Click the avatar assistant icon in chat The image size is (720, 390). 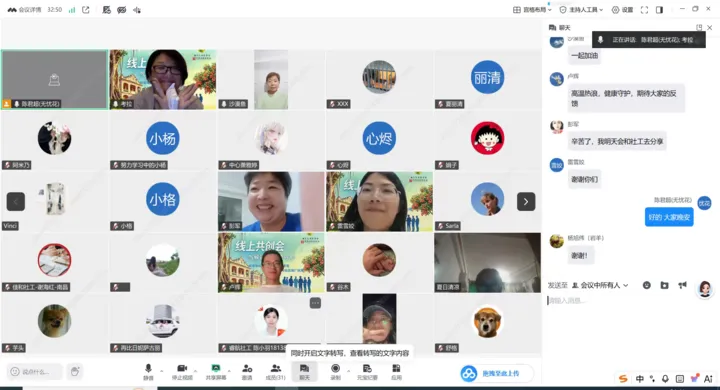(x=705, y=289)
